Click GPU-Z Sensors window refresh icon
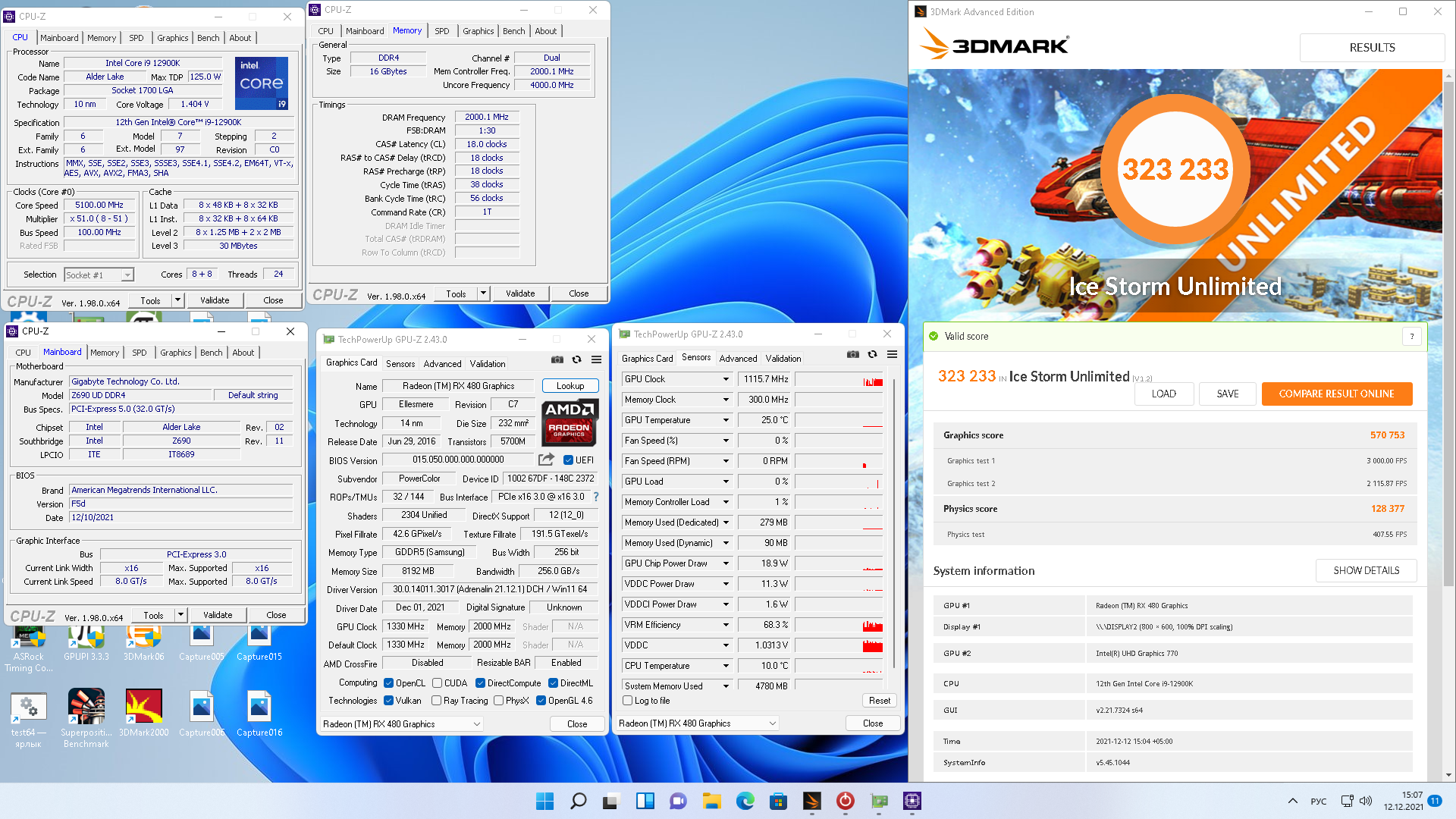The image size is (1456, 819). tap(872, 354)
